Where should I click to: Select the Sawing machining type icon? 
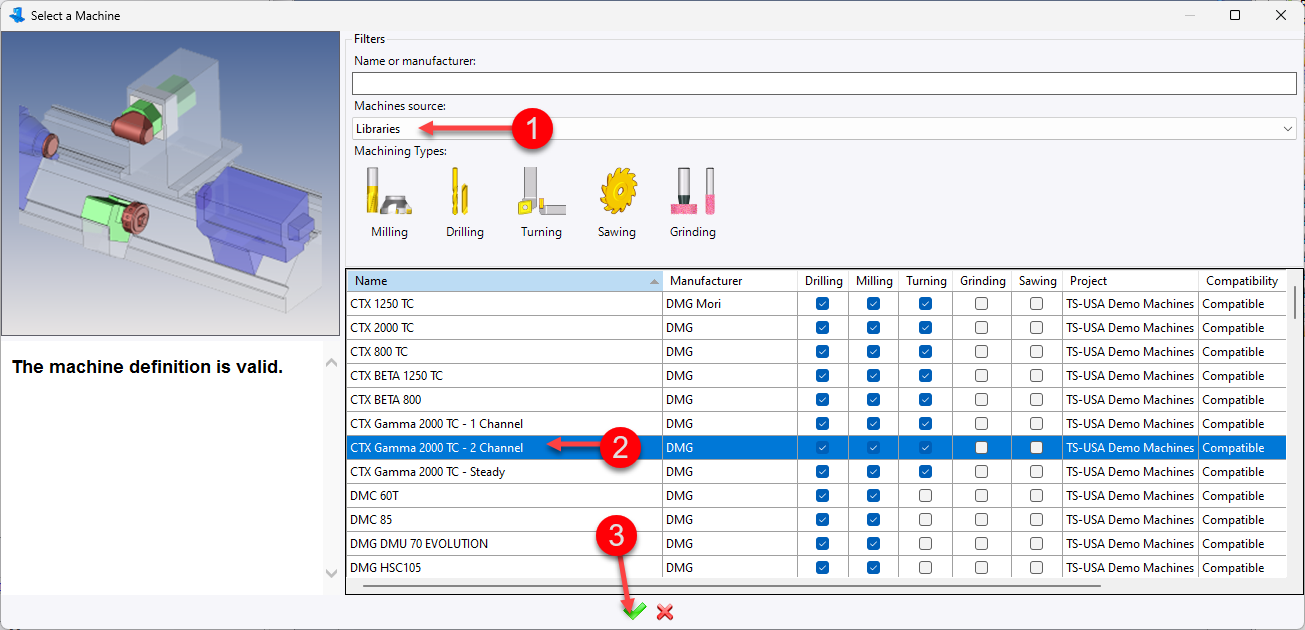tap(617, 191)
